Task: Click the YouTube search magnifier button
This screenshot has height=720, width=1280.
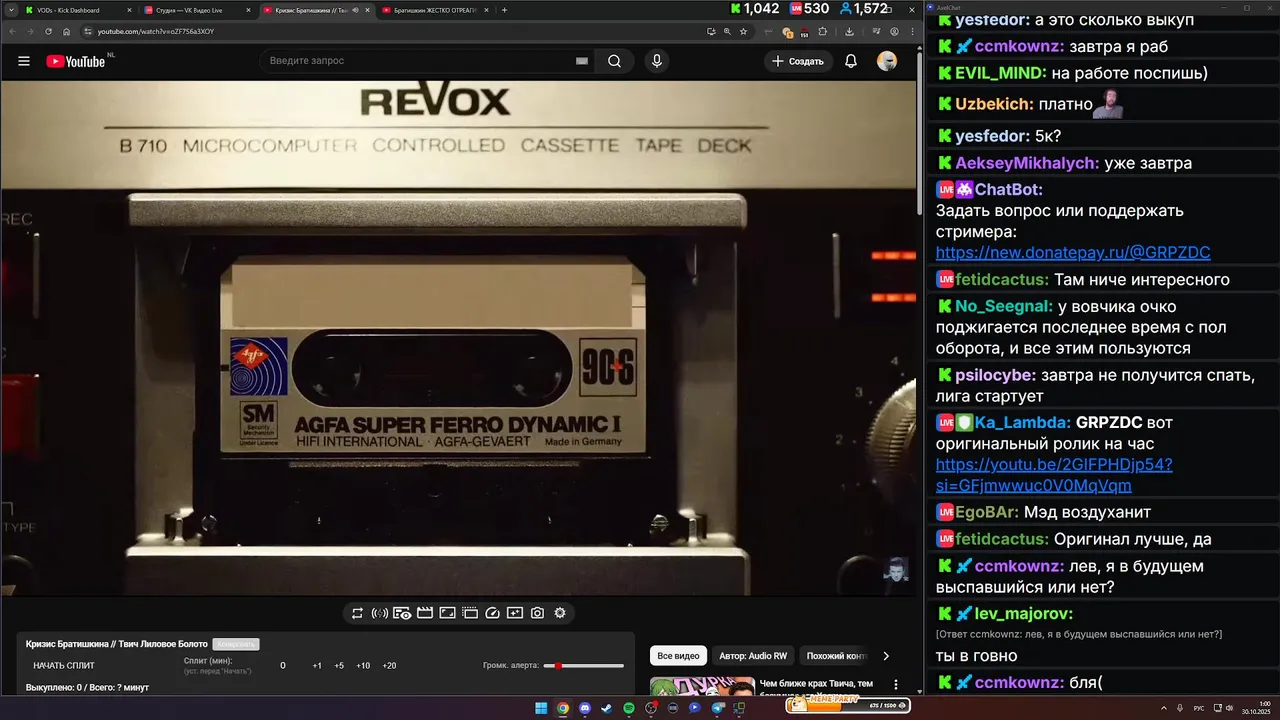Action: (x=614, y=61)
